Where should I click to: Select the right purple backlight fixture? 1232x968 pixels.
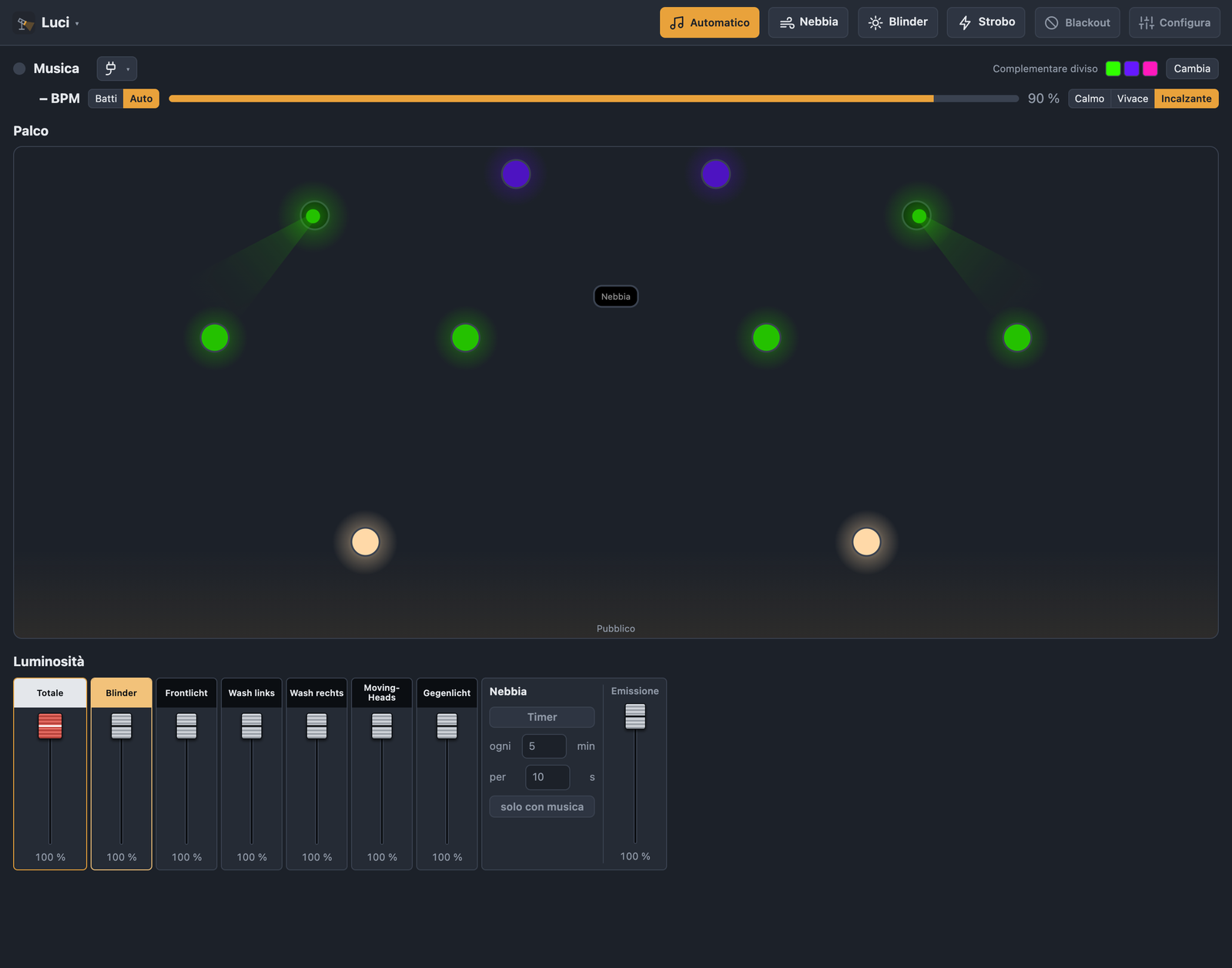click(715, 174)
